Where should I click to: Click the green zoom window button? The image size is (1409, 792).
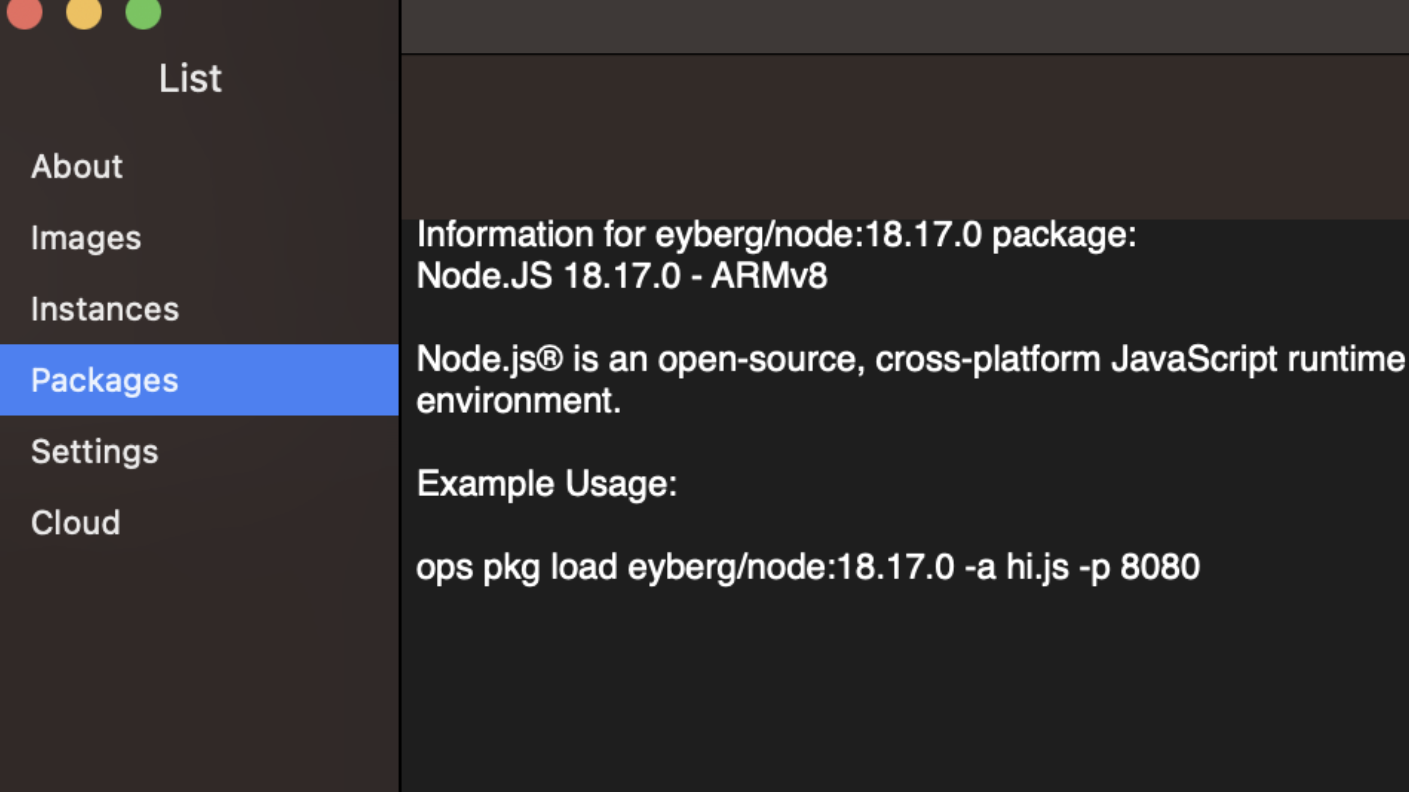pos(143,11)
